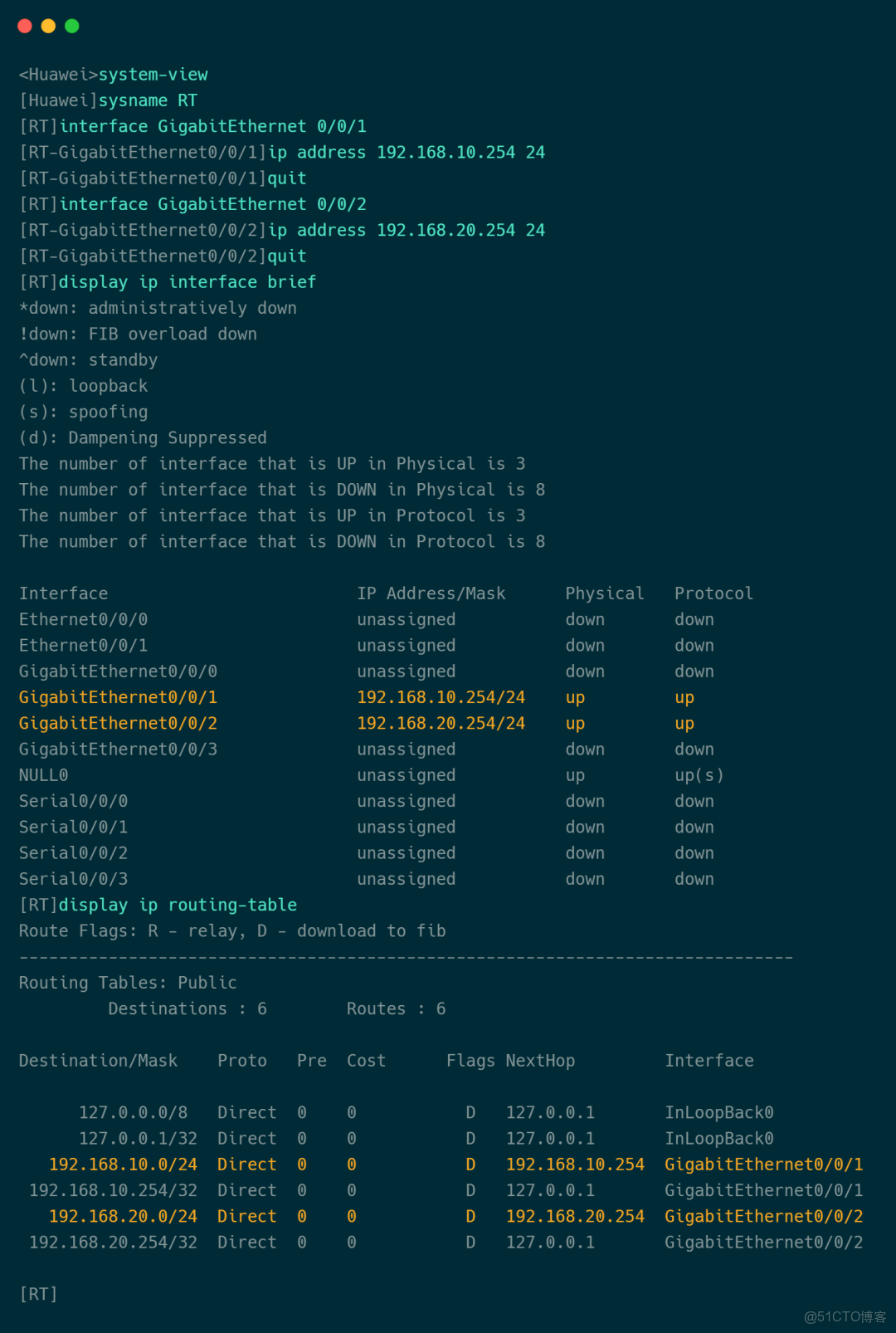Click the green maximize window button
This screenshot has width=896, height=1333.
[72, 27]
